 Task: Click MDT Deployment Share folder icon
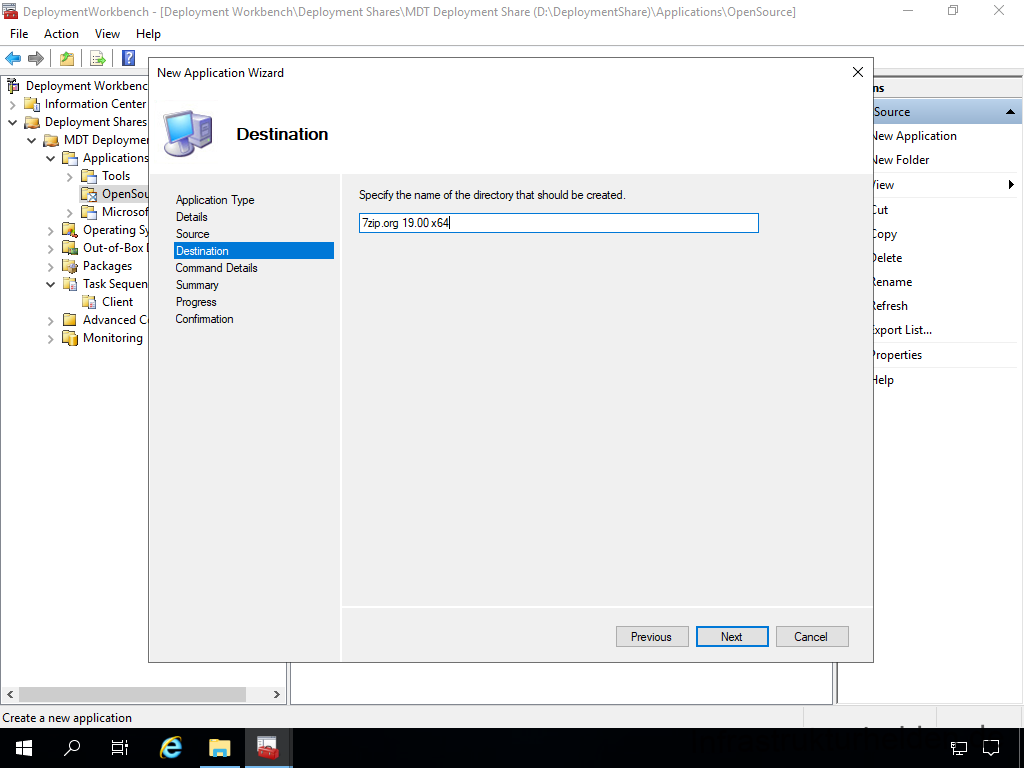pyautogui.click(x=51, y=140)
